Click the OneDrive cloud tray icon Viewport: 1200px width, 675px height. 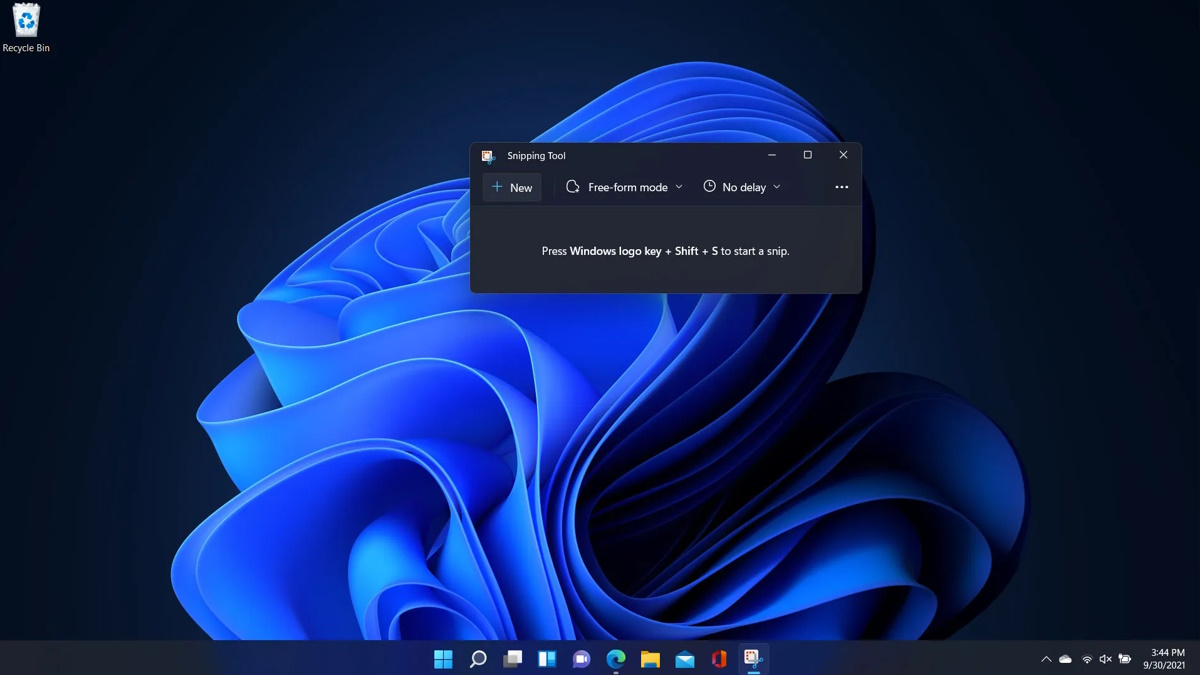click(1066, 660)
